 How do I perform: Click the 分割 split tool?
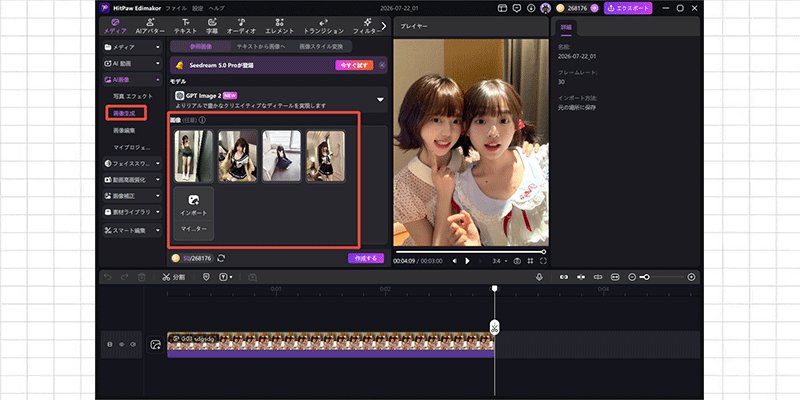pos(173,277)
